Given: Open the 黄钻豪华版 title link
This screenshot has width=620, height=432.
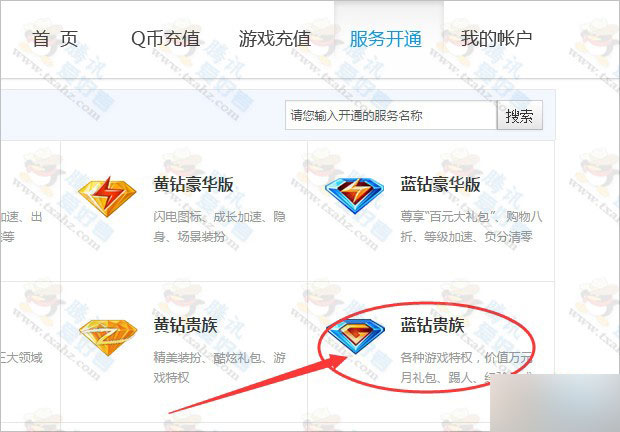Looking at the screenshot, I should coord(193,185).
